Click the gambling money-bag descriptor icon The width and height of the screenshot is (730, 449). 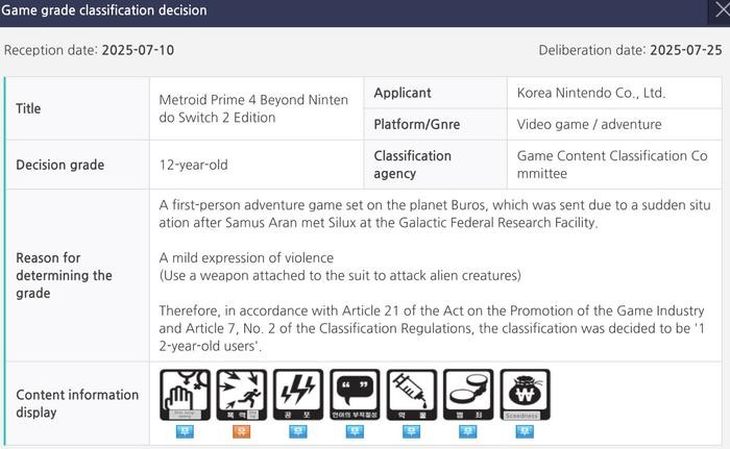[526, 395]
